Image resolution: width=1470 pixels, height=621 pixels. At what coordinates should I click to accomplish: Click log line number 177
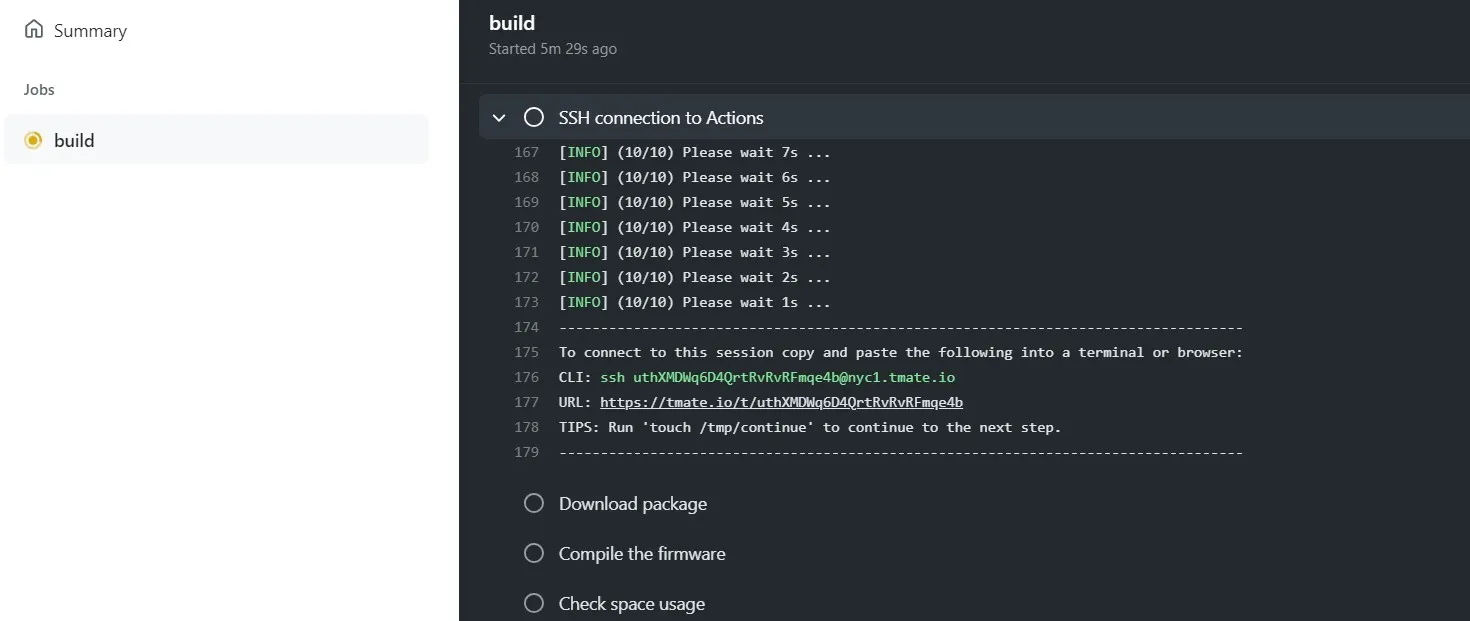526,402
